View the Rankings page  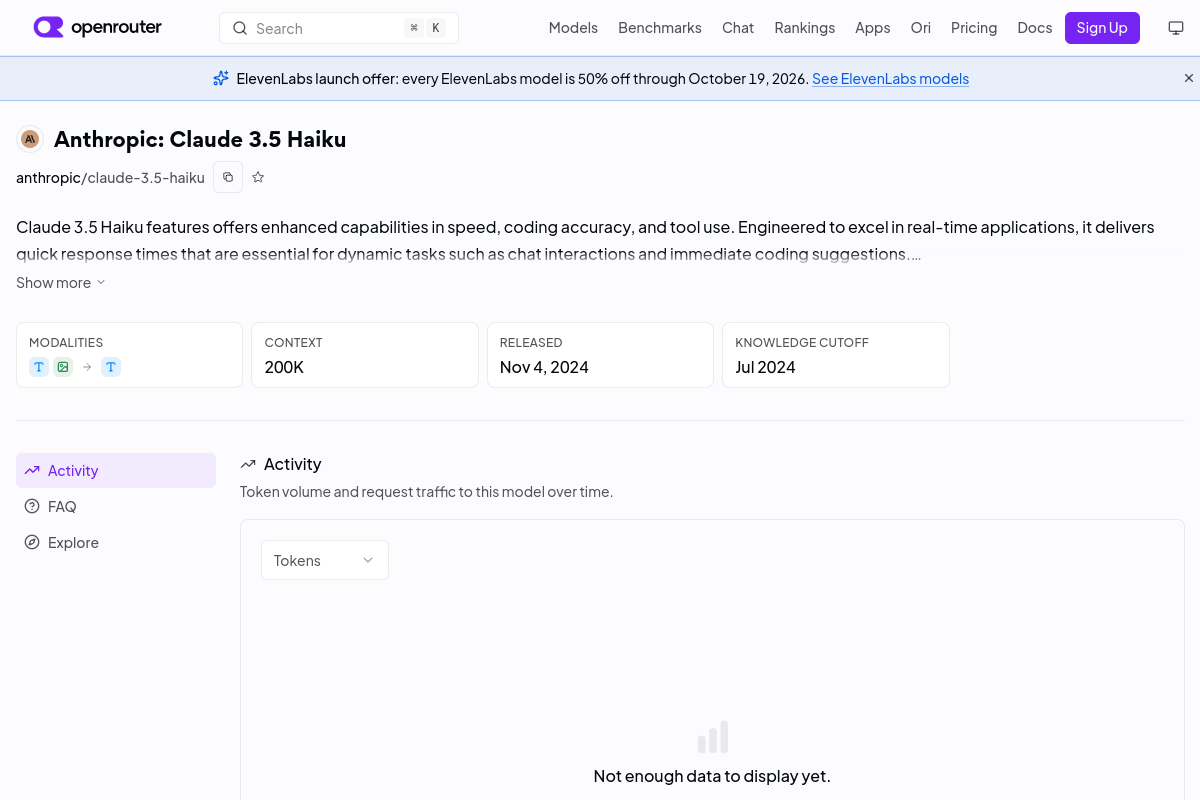pos(804,28)
